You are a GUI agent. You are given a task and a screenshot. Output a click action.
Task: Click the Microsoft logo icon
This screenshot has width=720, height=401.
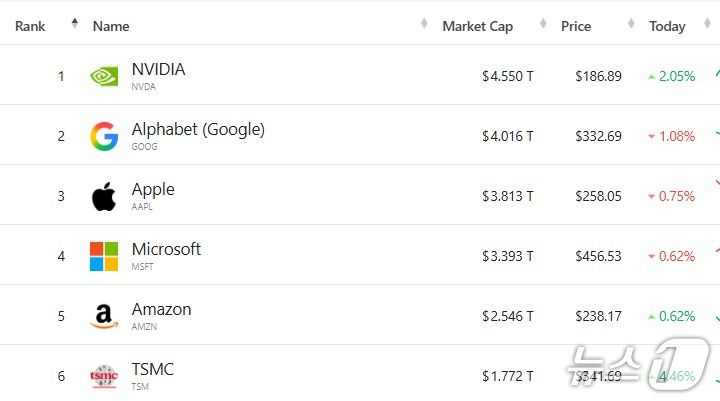click(104, 256)
